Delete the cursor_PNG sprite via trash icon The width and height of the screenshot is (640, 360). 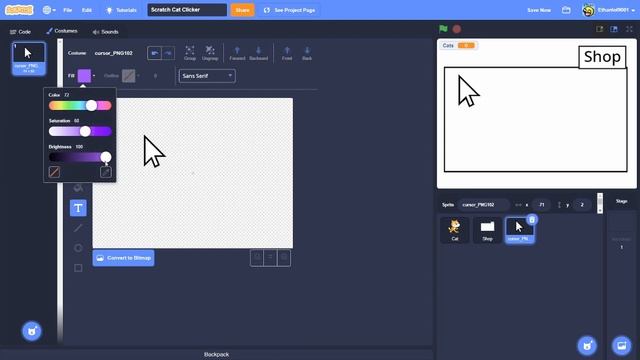(x=532, y=220)
